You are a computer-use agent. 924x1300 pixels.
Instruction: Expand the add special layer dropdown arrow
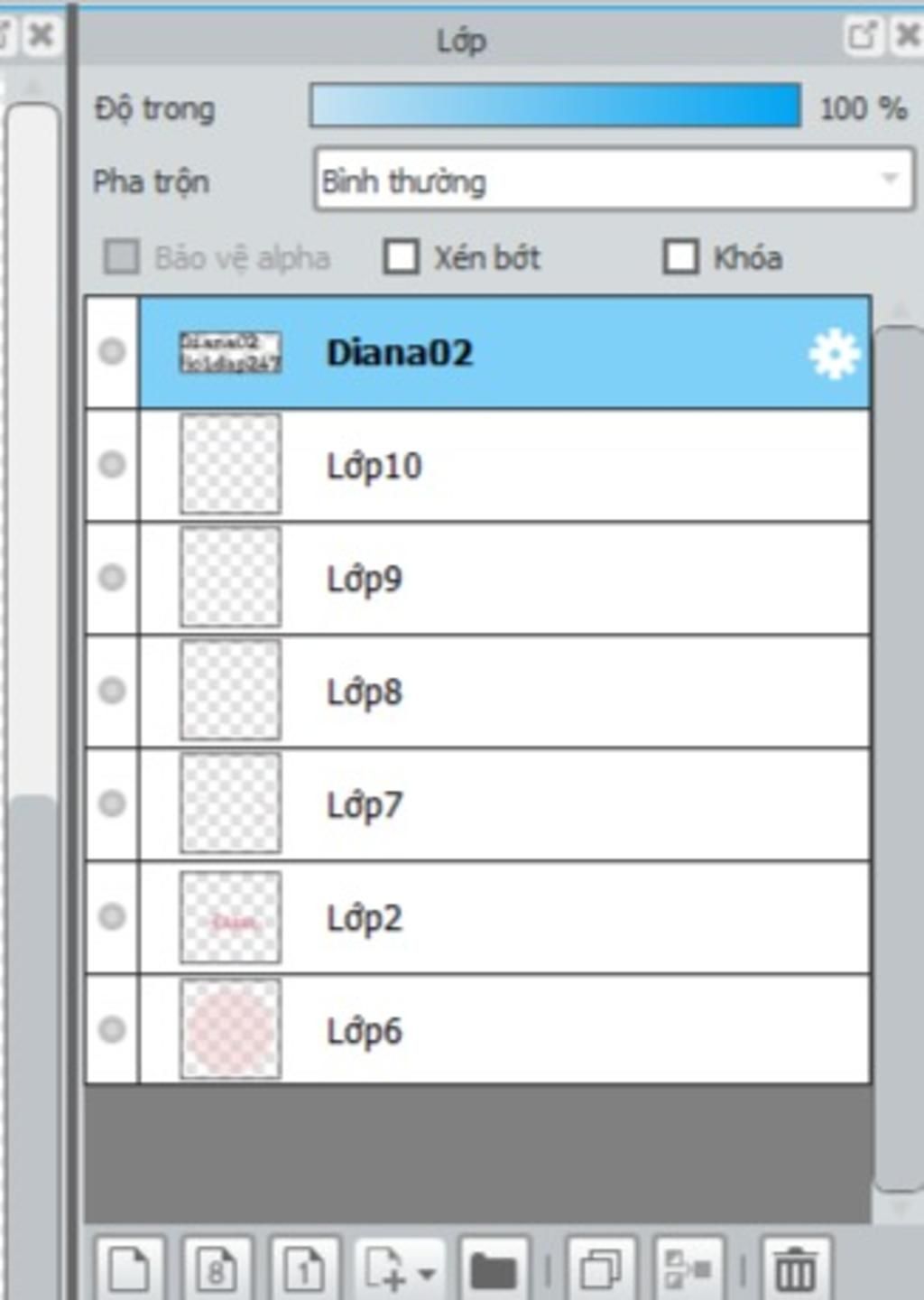pos(428,1274)
